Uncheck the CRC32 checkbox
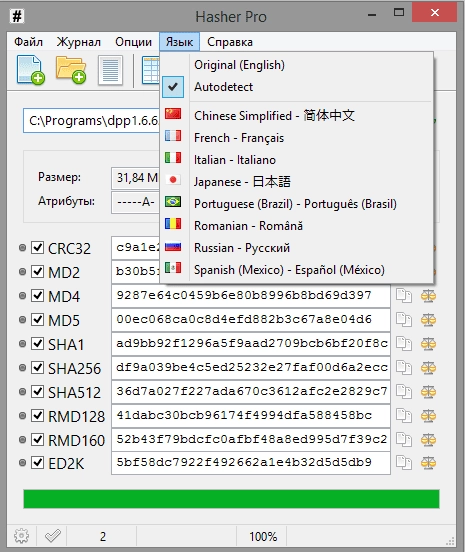This screenshot has width=465, height=552. point(37,247)
